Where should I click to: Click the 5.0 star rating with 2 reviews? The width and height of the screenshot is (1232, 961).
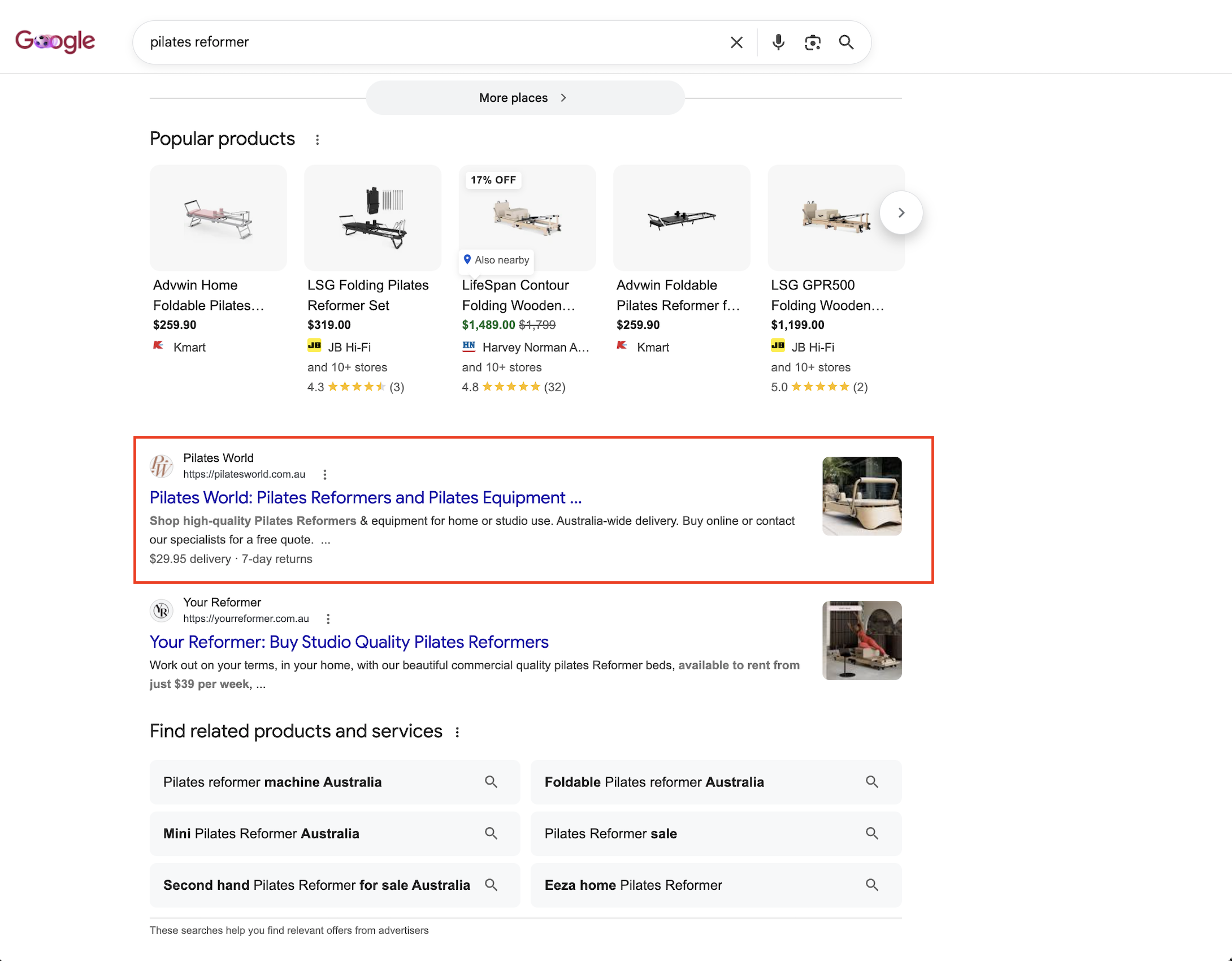point(819,387)
